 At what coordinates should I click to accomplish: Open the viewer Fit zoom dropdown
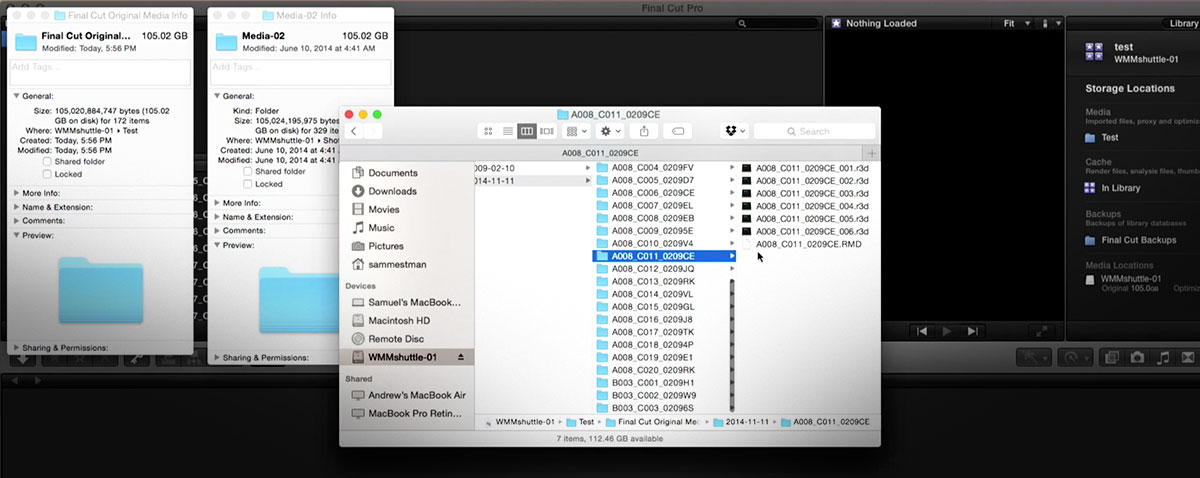click(x=1017, y=23)
